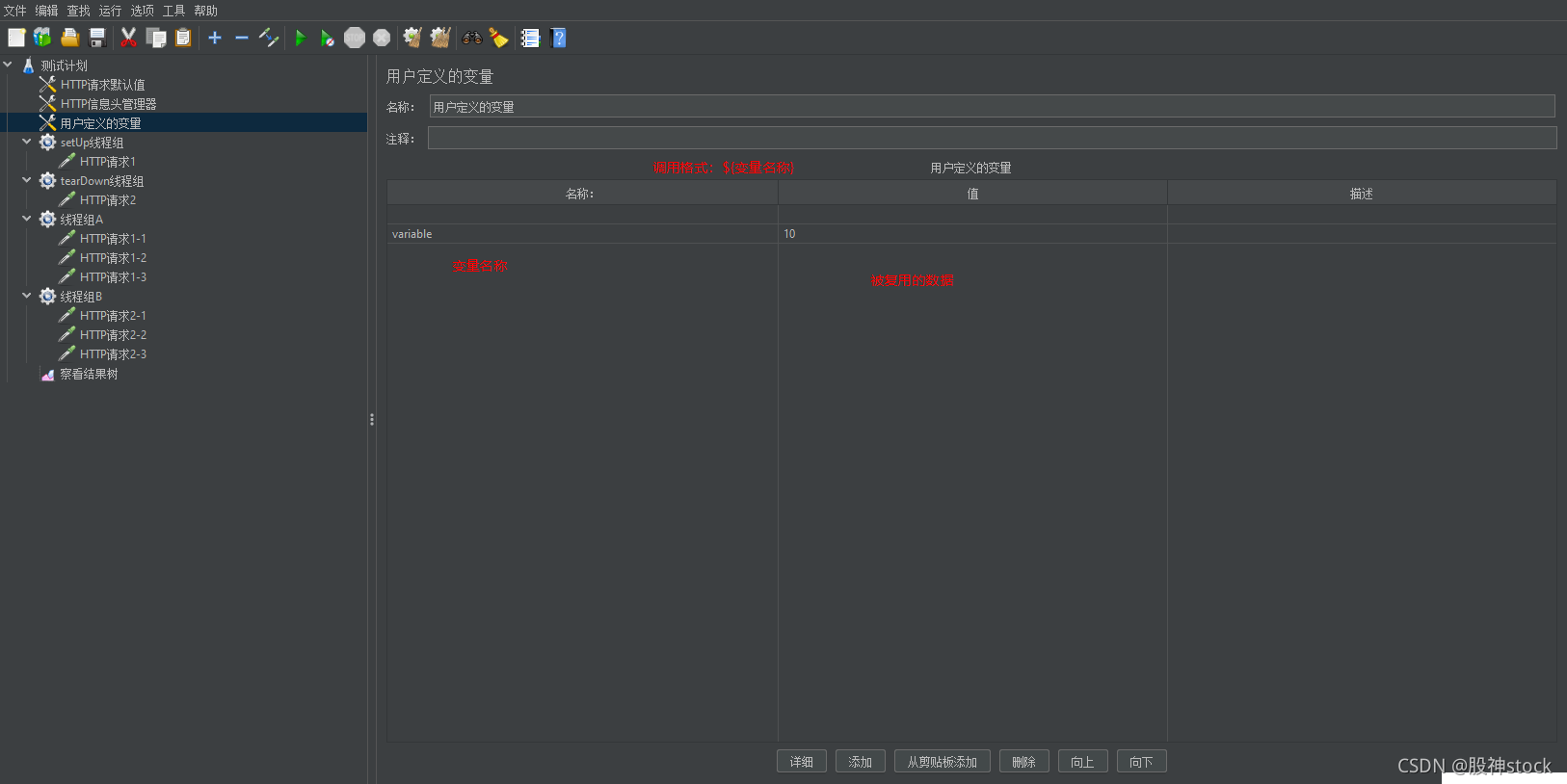
Task: Select HTTP请求1-3 in the tree
Action: click(x=113, y=277)
